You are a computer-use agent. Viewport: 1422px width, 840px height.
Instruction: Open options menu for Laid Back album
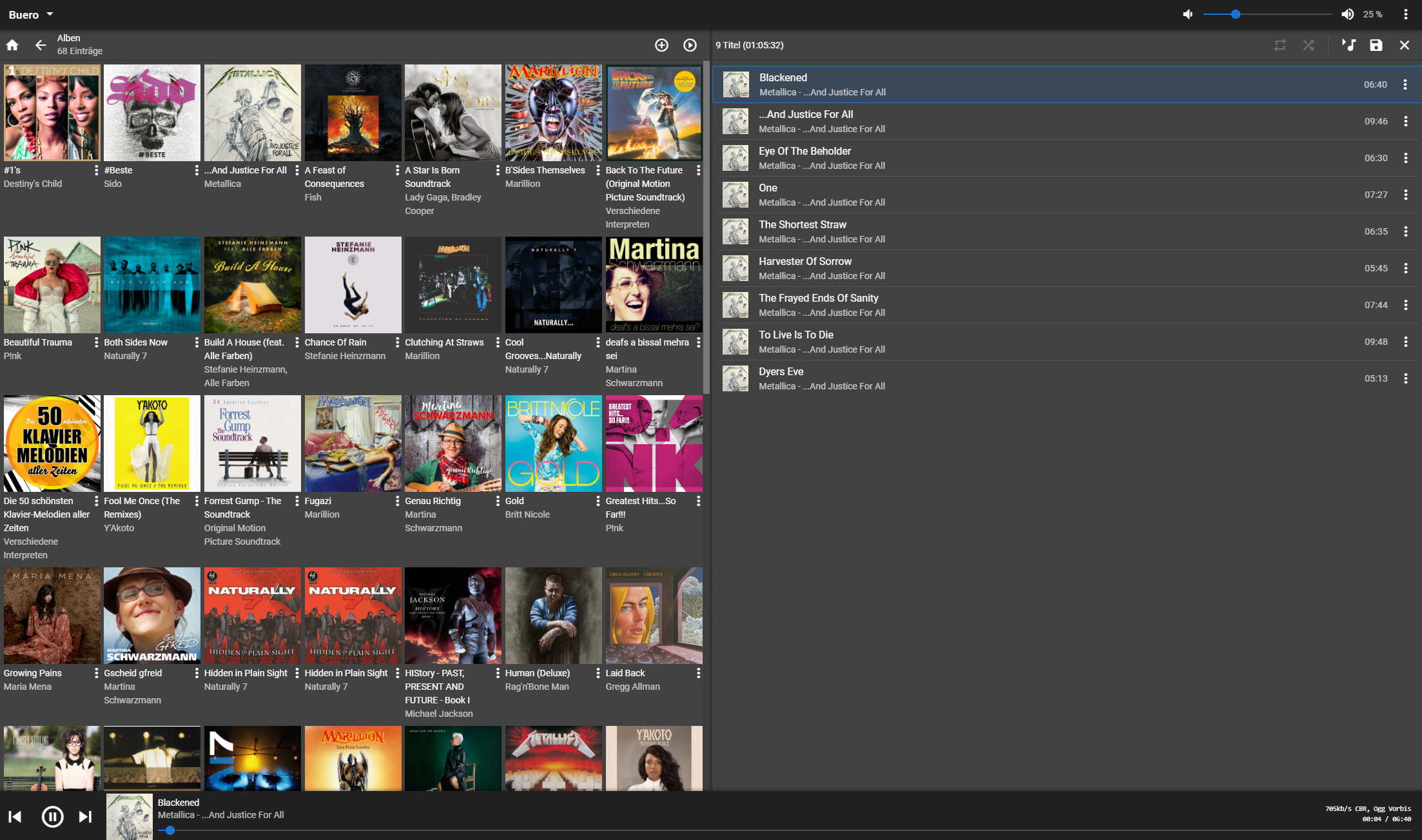(x=698, y=673)
